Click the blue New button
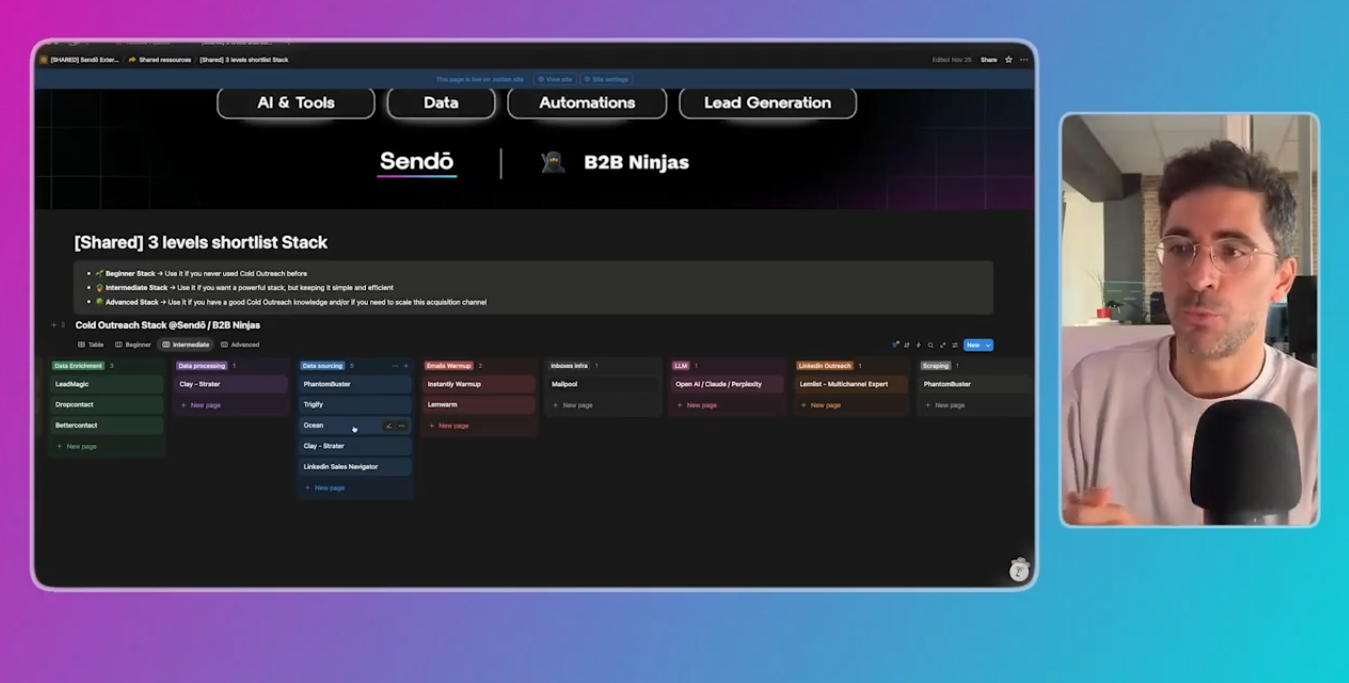The width and height of the screenshot is (1349, 683). pos(972,345)
